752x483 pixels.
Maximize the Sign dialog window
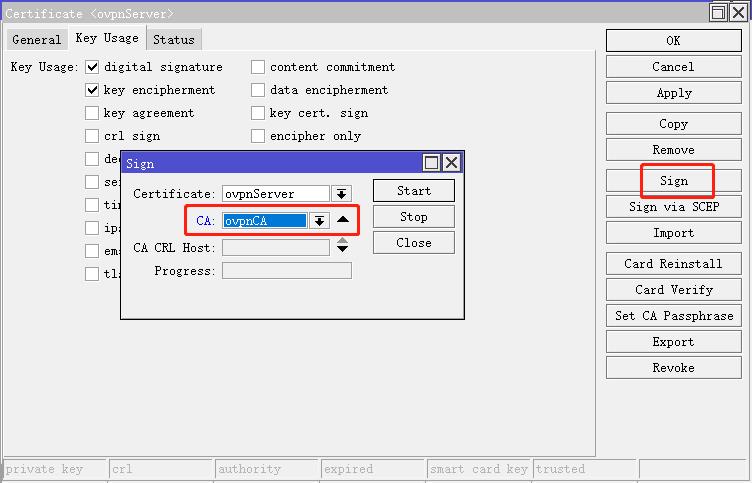432,163
